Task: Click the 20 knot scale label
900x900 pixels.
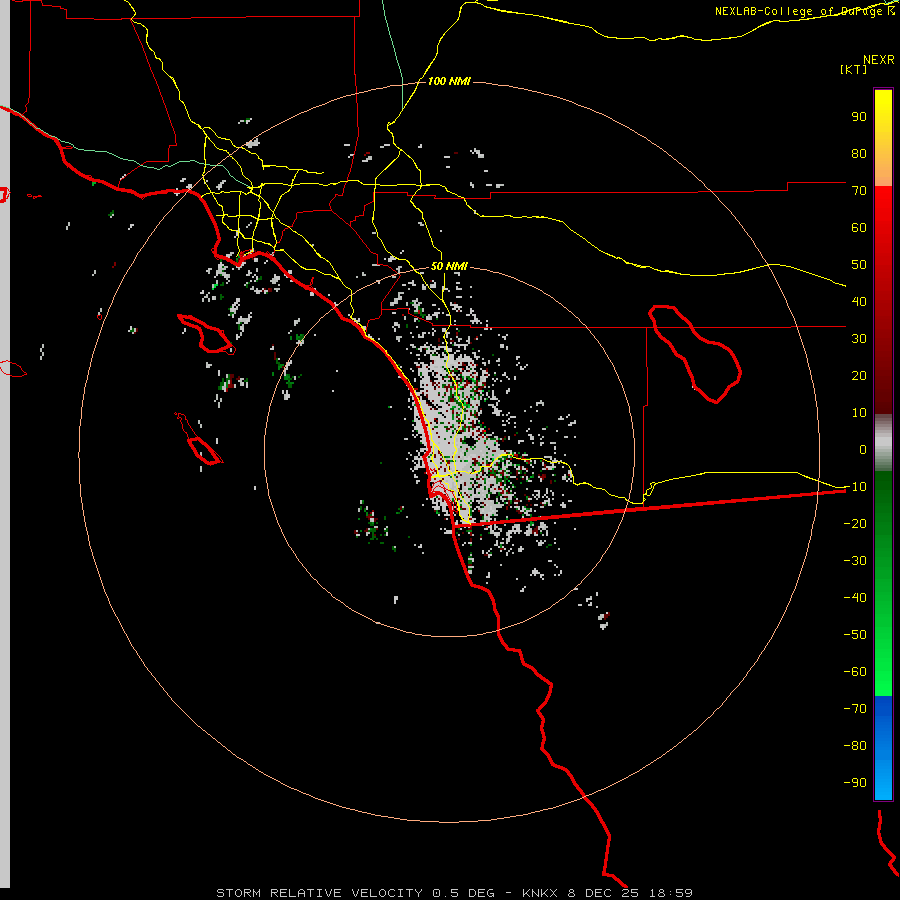Action: pos(859,375)
